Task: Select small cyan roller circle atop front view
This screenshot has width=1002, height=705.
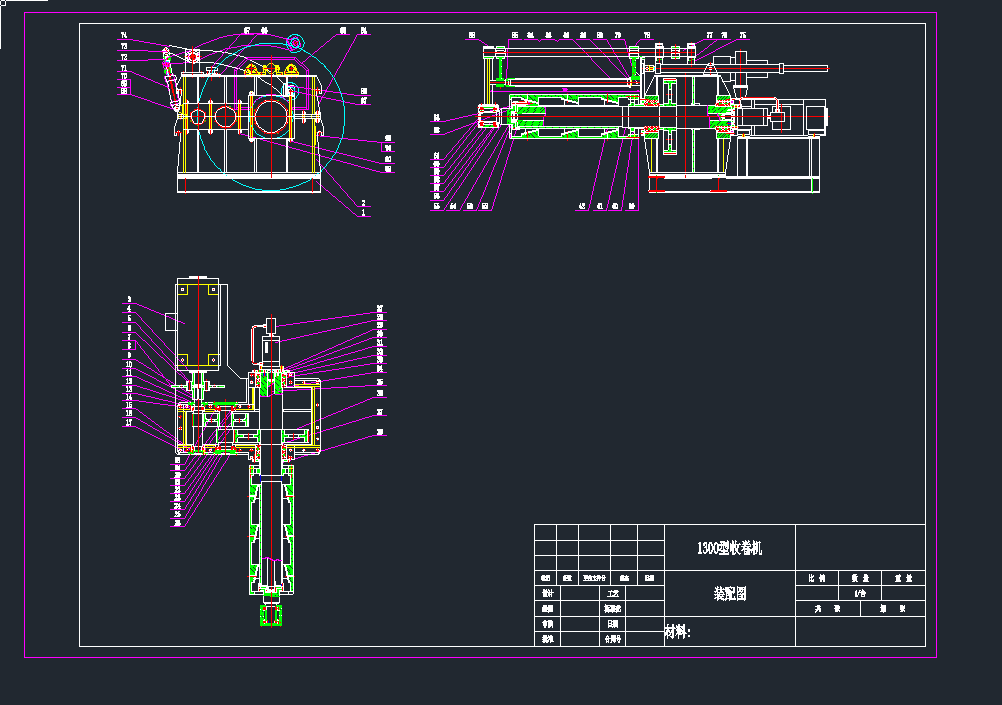Action: (x=295, y=43)
